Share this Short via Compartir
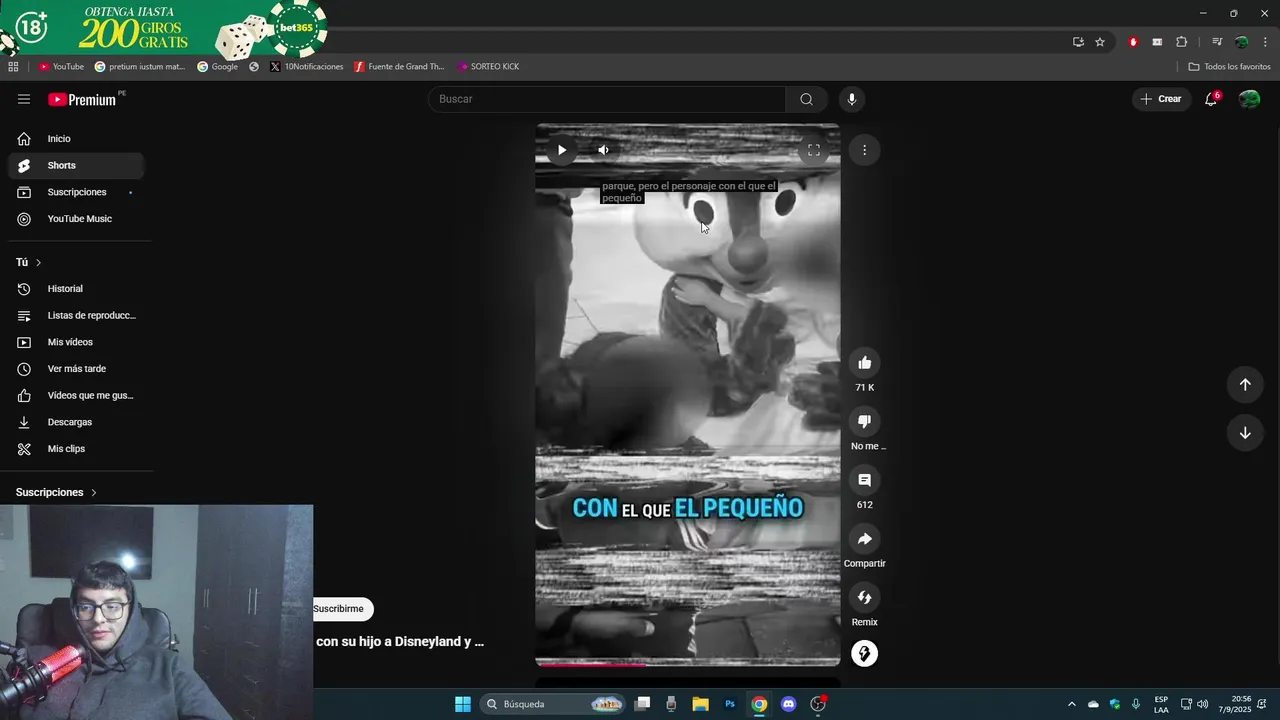Screen dimensions: 1280x720 865,539
